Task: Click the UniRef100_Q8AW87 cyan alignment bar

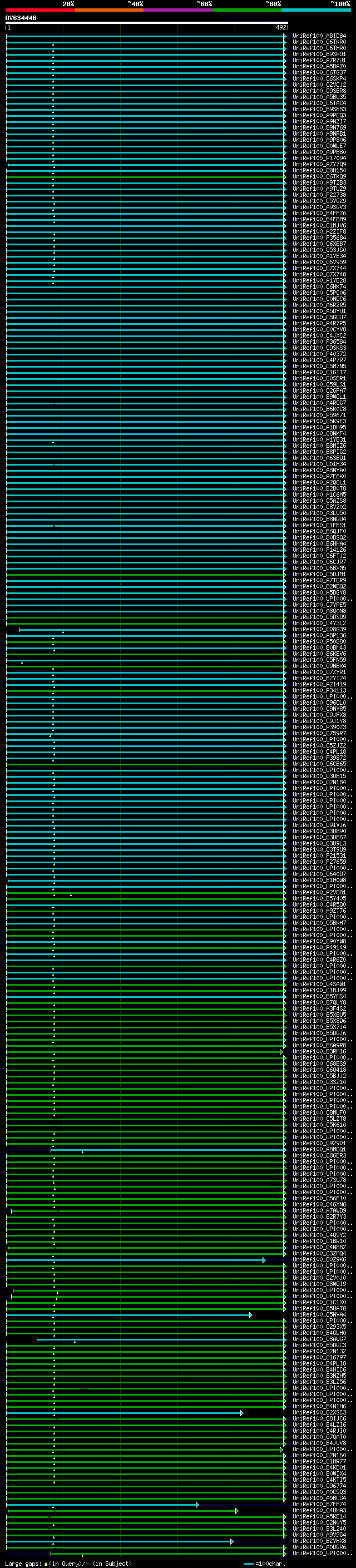Action: 158,1339
